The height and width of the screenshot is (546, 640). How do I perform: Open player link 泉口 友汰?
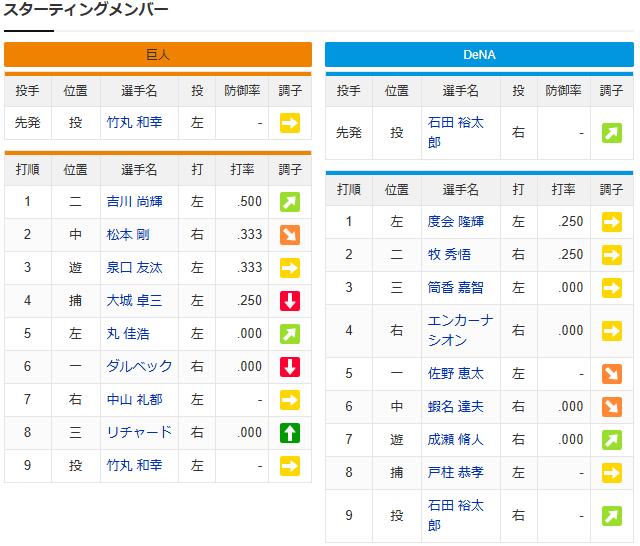pyautogui.click(x=134, y=268)
